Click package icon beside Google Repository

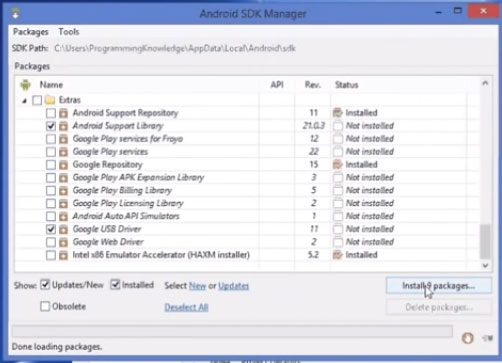[x=63, y=165]
